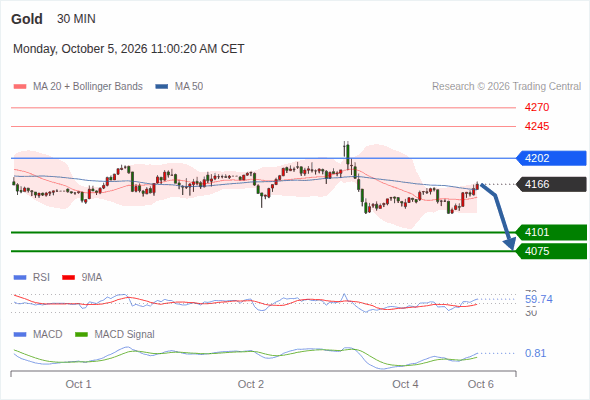
Task: Click the Oct 4 date axis label
Action: pyautogui.click(x=405, y=384)
